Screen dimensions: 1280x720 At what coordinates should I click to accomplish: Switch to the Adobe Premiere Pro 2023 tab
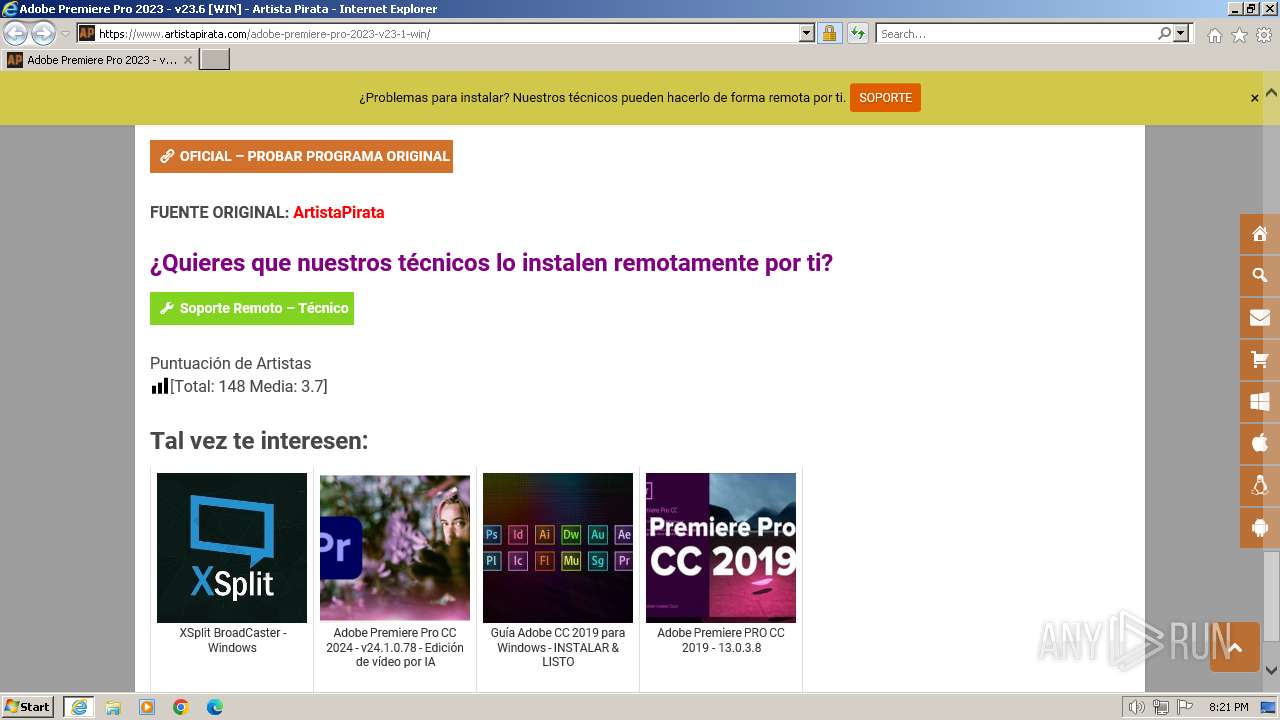pos(99,60)
